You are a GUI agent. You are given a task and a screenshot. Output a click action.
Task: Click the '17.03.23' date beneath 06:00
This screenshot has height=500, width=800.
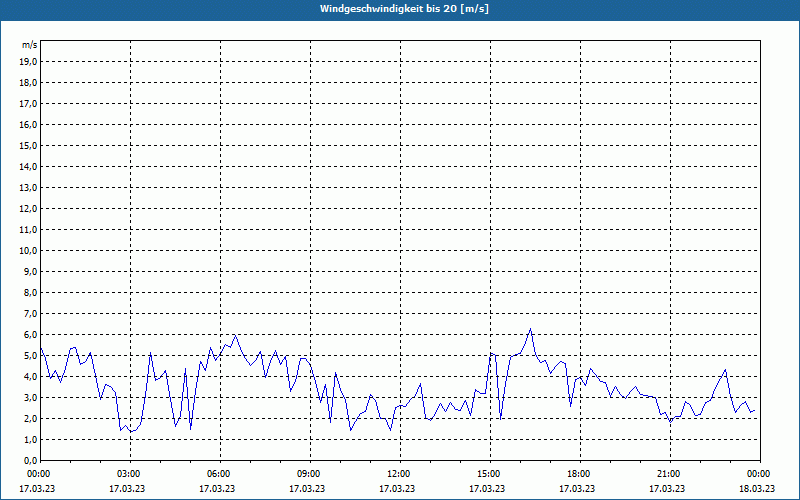click(x=217, y=488)
